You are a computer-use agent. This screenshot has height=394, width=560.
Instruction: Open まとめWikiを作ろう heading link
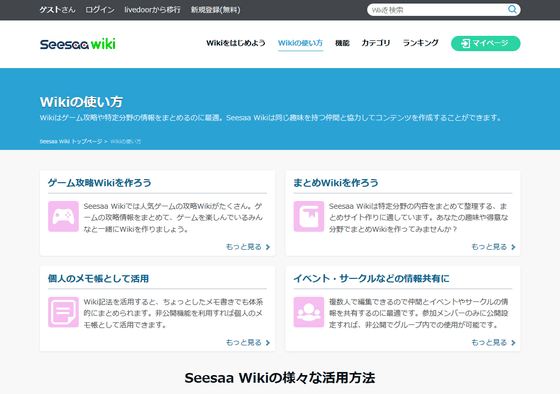pyautogui.click(x=336, y=183)
